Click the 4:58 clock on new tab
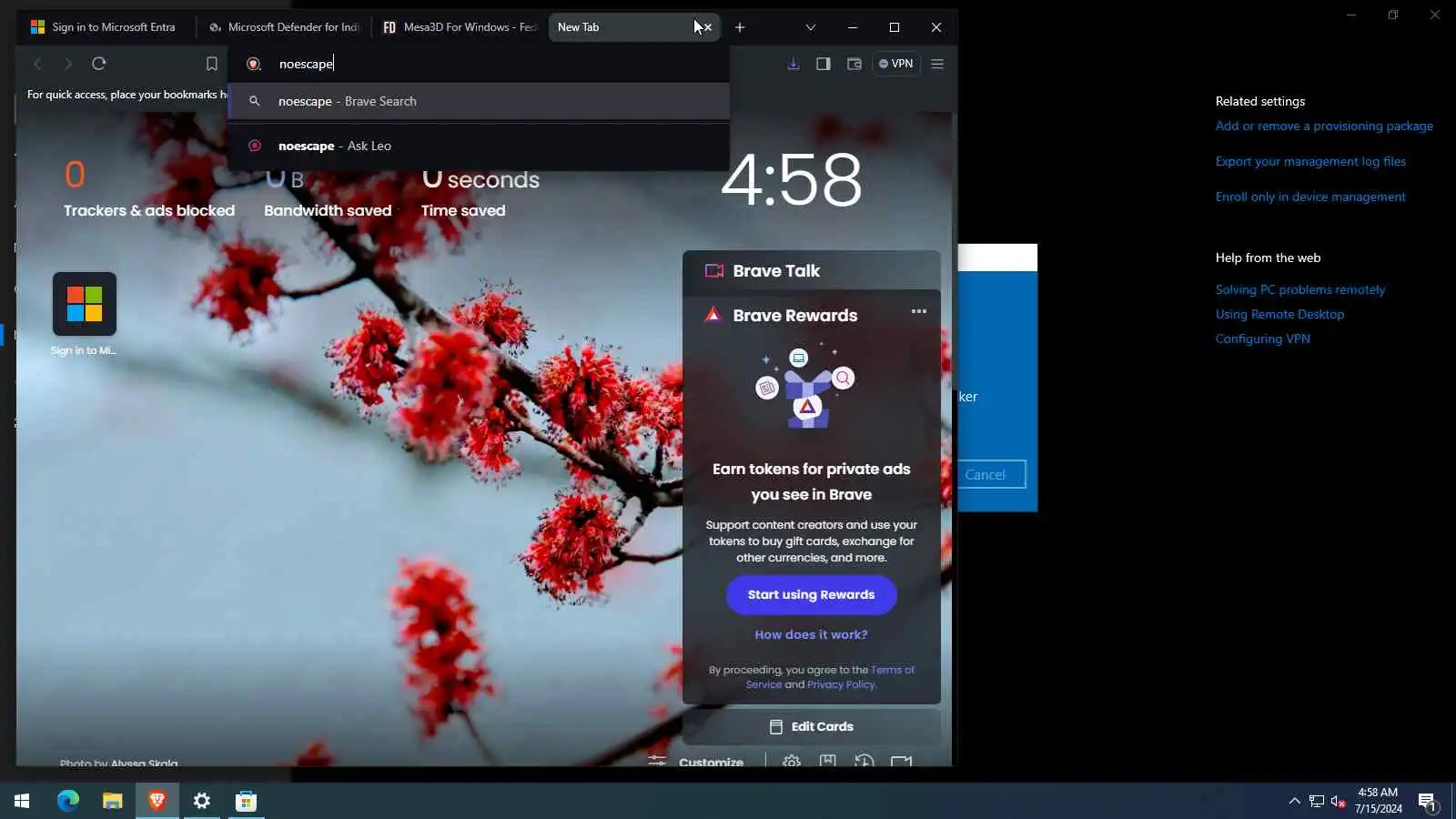This screenshot has height=819, width=1456. click(791, 180)
